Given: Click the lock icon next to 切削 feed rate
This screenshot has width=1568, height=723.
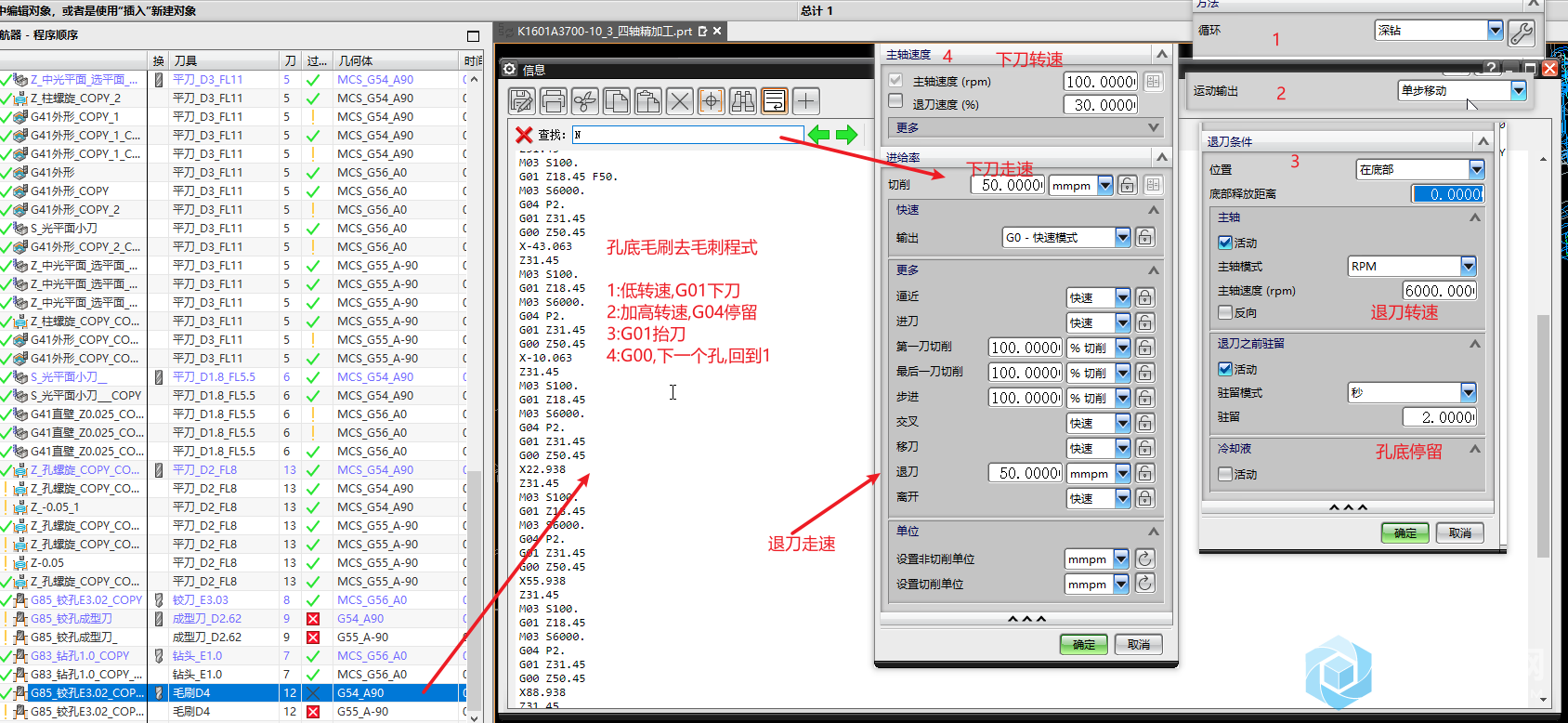Looking at the screenshot, I should pos(1127,185).
